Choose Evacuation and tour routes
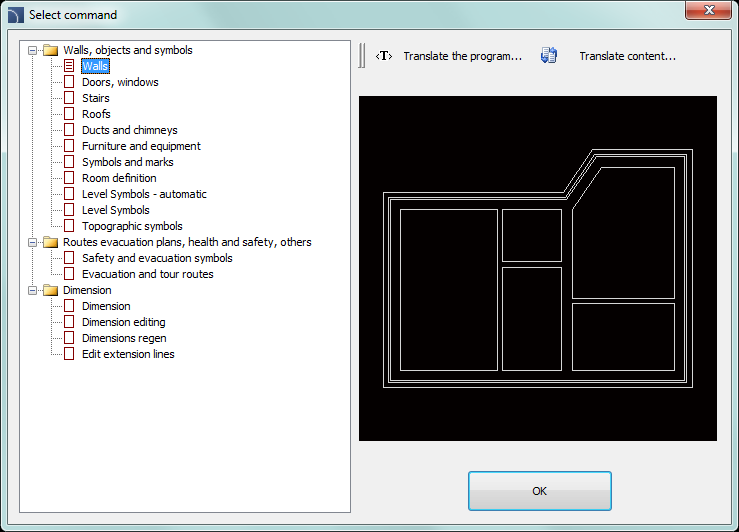Image resolution: width=739 pixels, height=532 pixels. point(148,274)
